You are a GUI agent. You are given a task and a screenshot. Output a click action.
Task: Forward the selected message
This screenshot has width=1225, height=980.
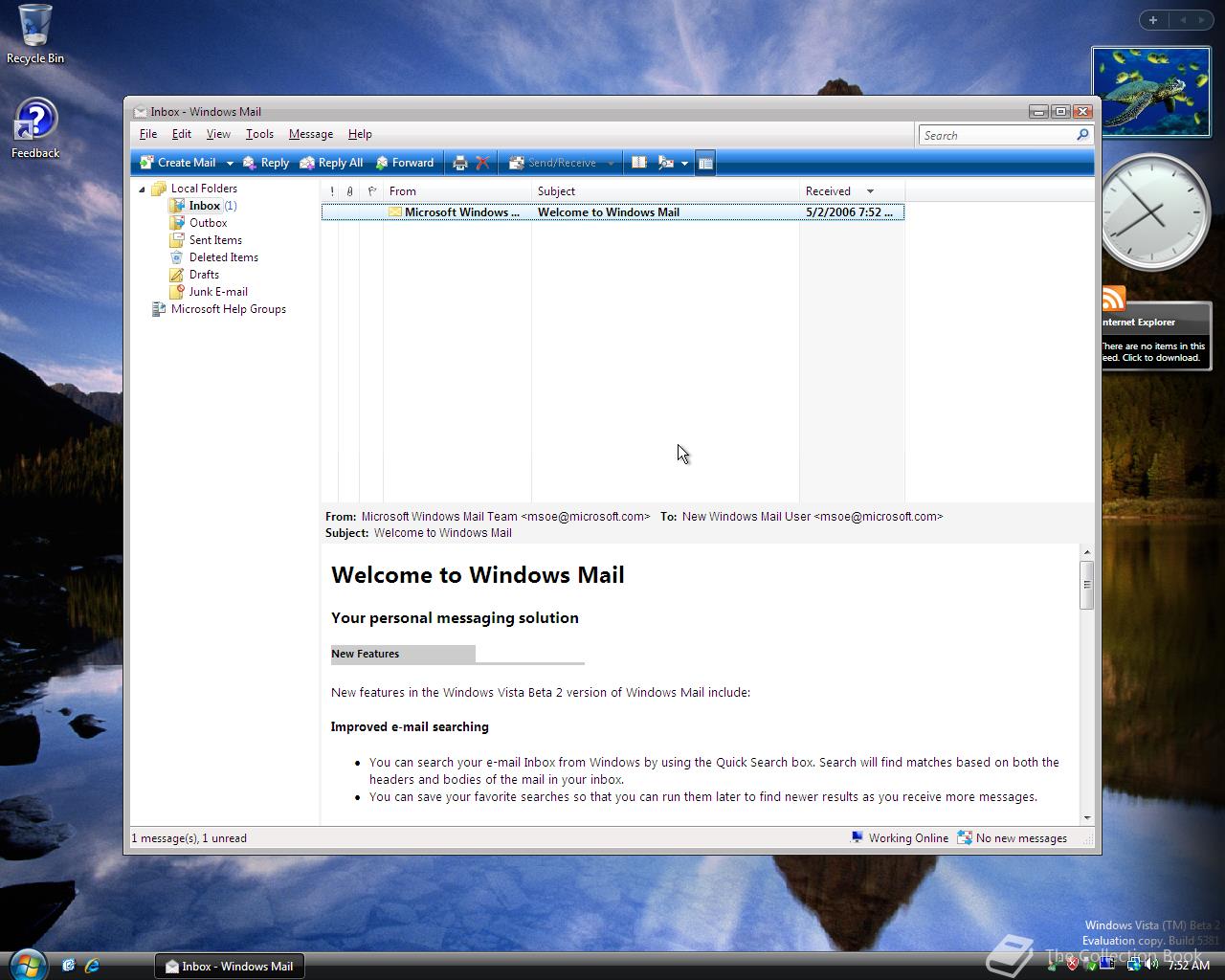[405, 163]
